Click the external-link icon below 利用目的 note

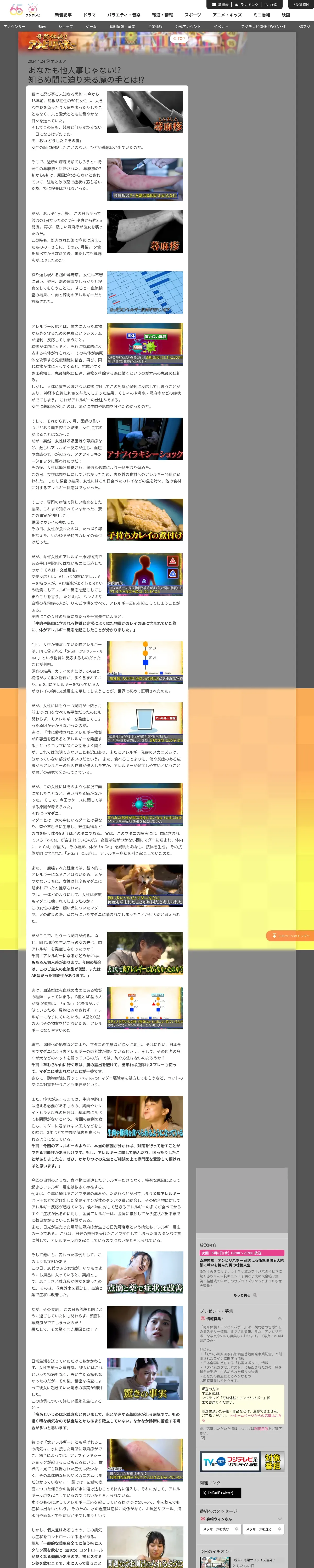click(x=203, y=1438)
